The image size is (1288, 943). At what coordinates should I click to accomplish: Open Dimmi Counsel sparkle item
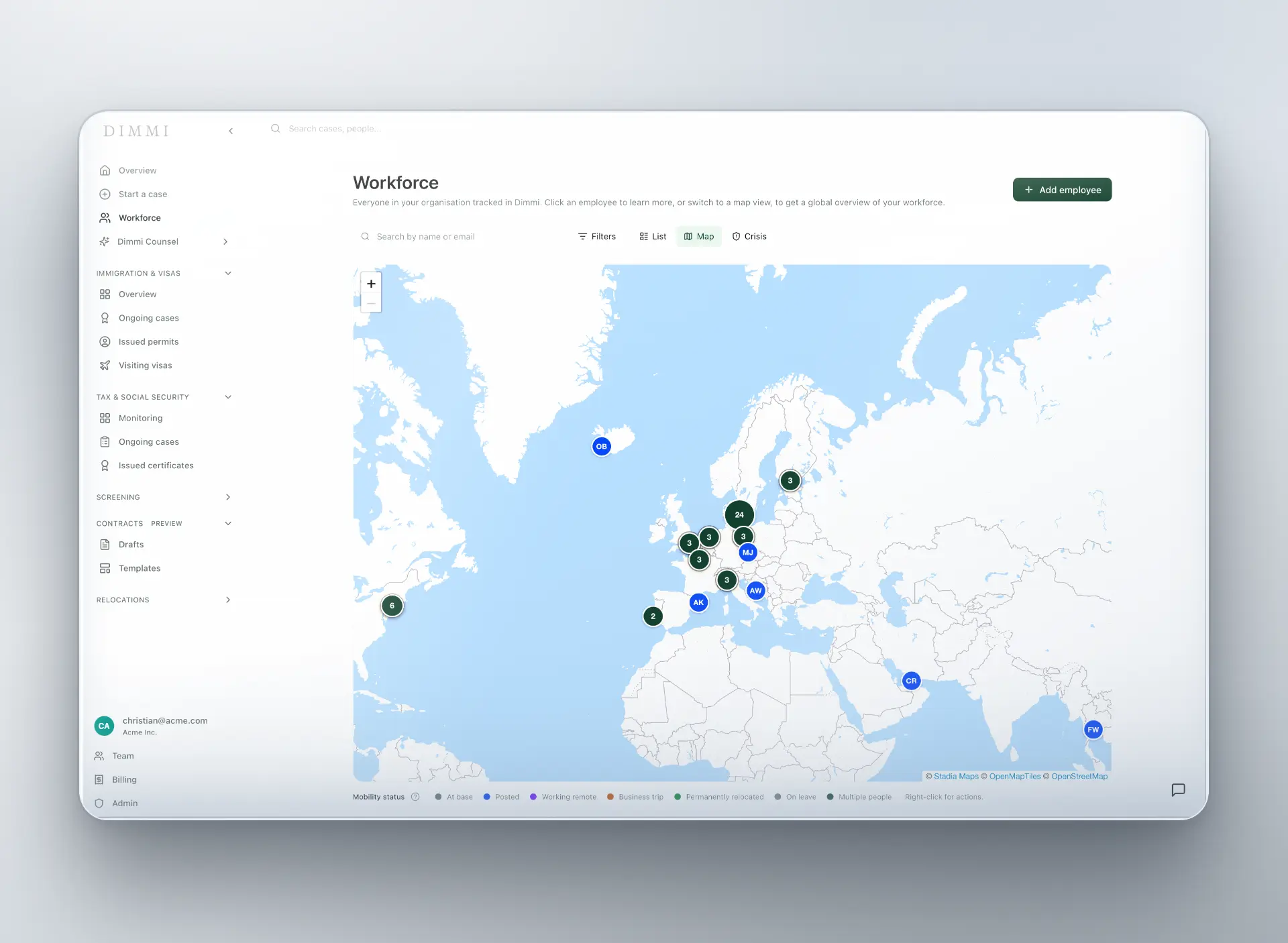148,241
